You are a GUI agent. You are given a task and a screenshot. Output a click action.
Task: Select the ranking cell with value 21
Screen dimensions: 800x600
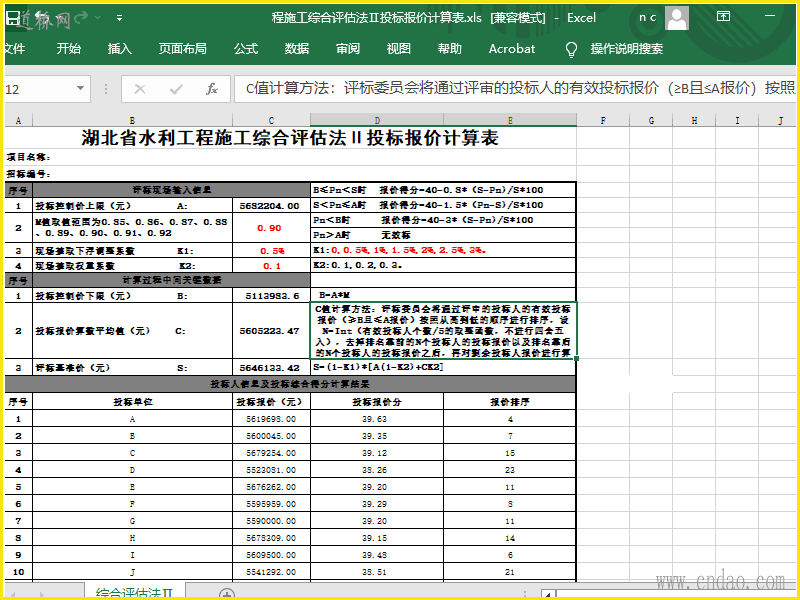510,572
